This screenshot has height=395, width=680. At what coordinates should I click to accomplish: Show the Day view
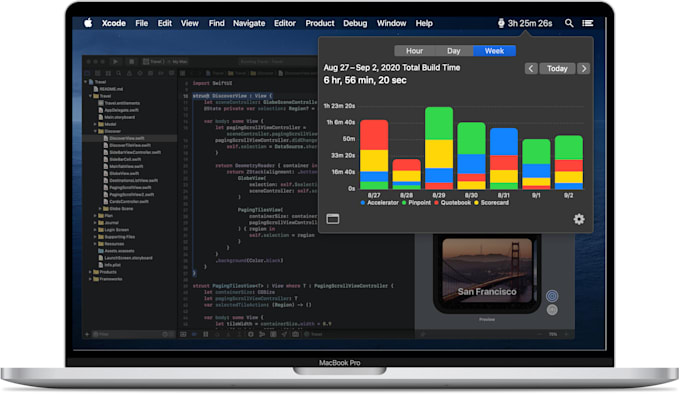[x=454, y=51]
